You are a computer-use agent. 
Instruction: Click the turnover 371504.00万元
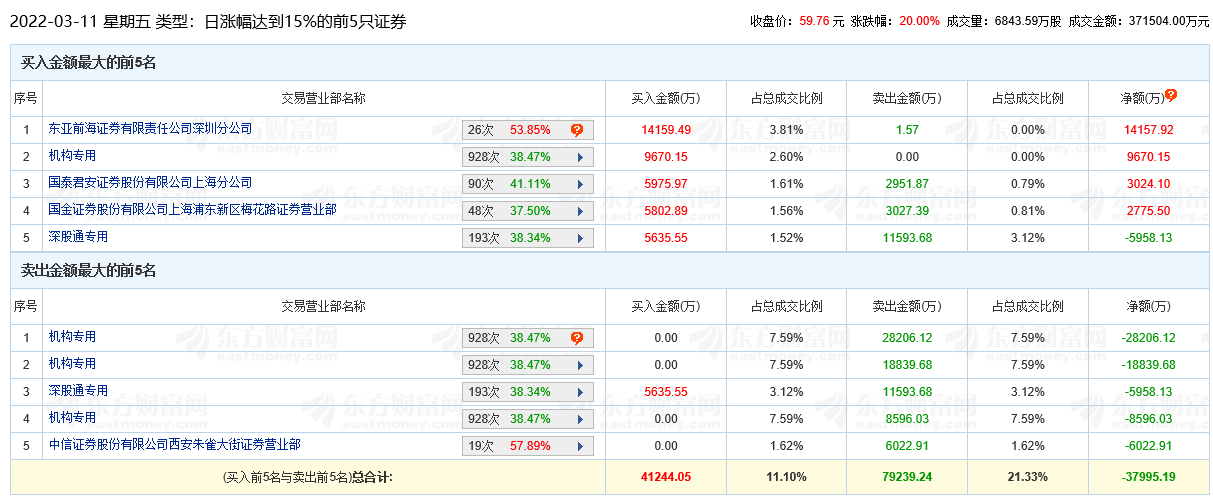pyautogui.click(x=1168, y=20)
